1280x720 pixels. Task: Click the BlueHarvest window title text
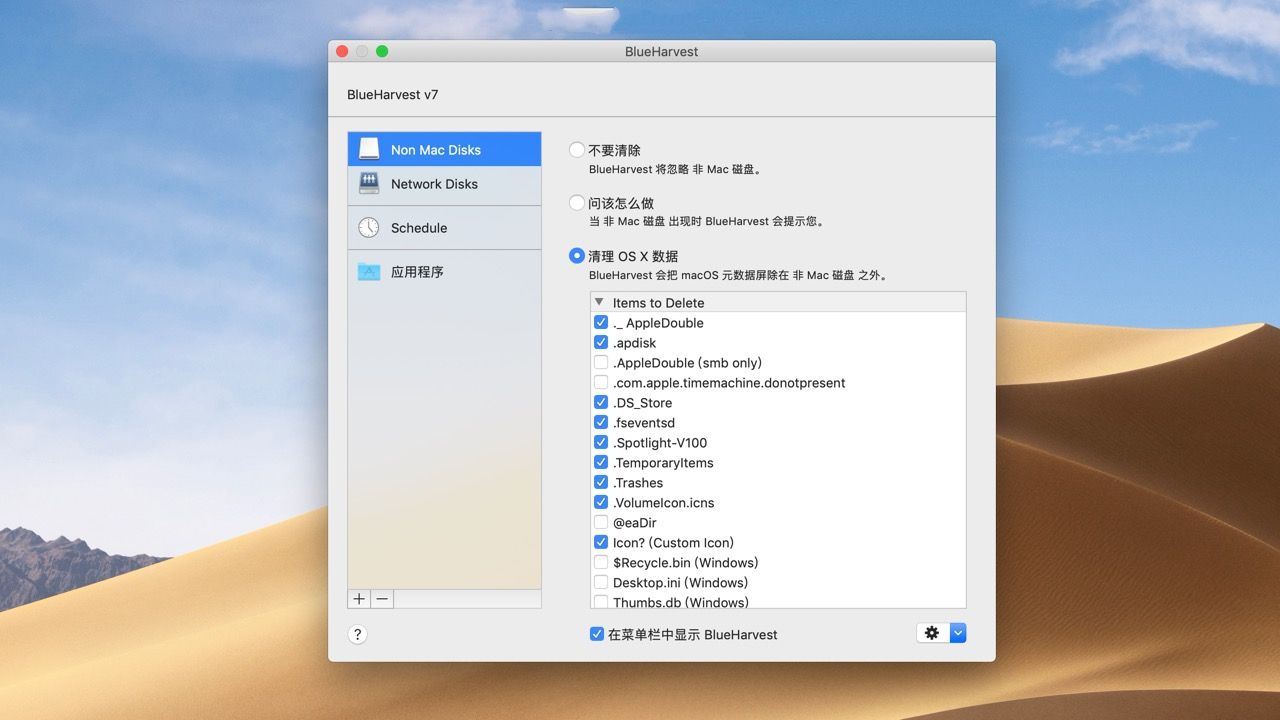point(661,51)
